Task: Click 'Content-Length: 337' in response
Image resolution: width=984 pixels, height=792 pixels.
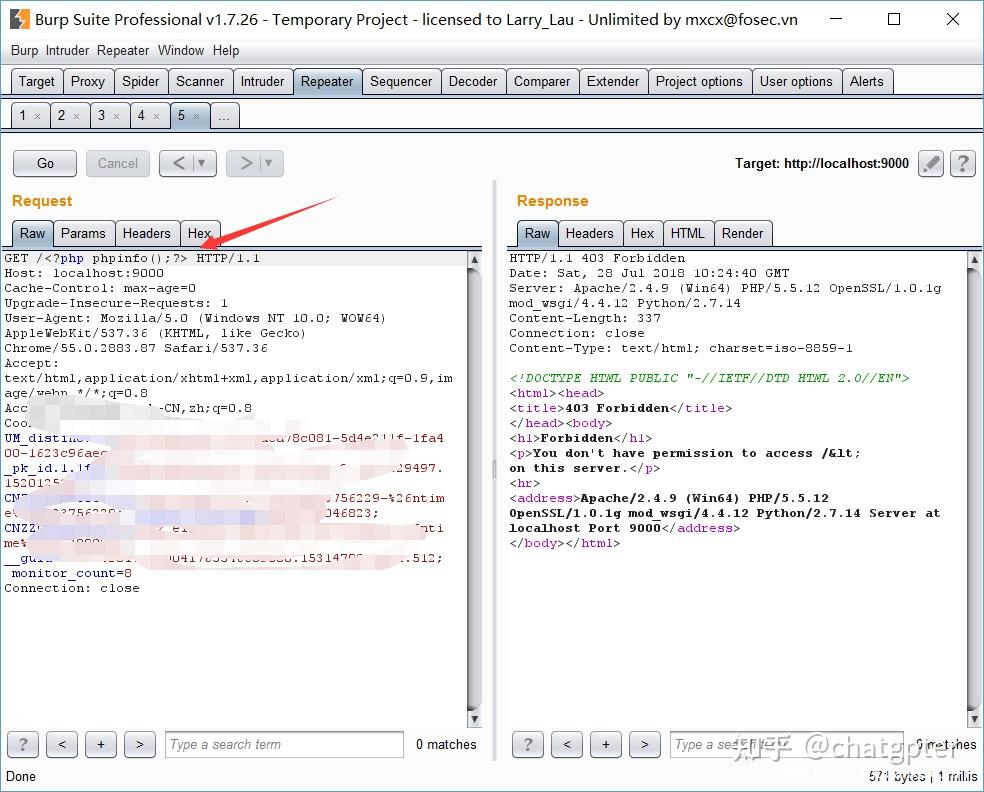Action: coord(584,318)
